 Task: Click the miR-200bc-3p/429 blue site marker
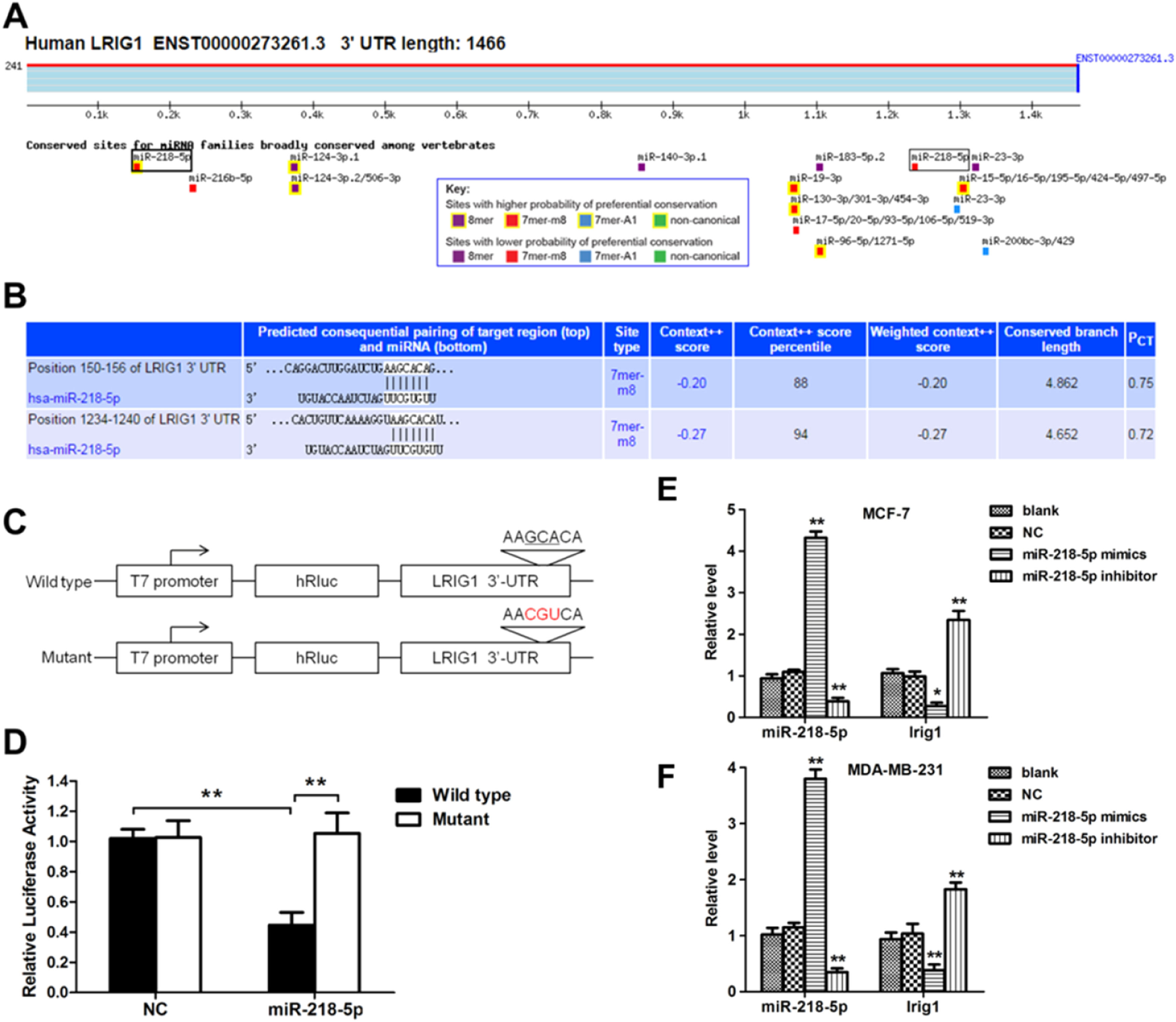pos(985,251)
